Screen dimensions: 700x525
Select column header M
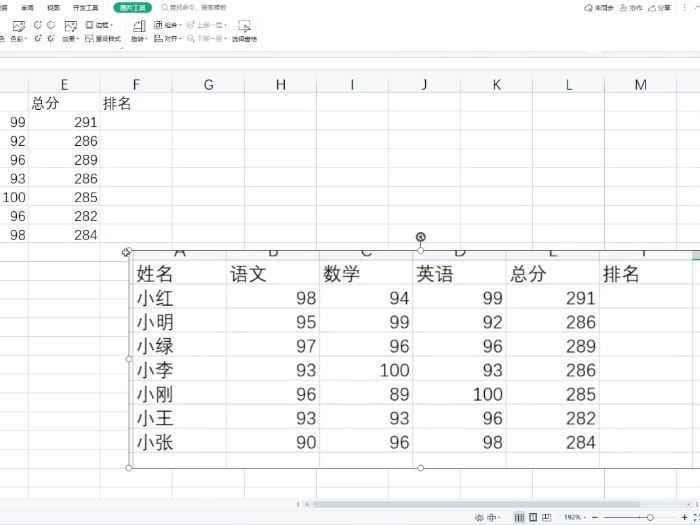(x=641, y=84)
